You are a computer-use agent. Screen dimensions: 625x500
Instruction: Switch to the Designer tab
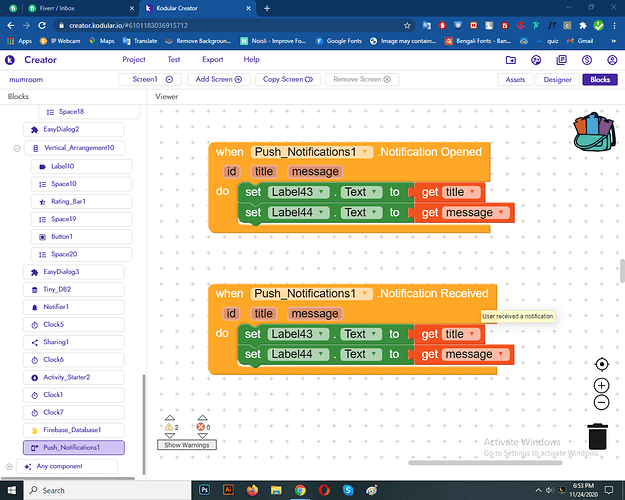pyautogui.click(x=557, y=79)
